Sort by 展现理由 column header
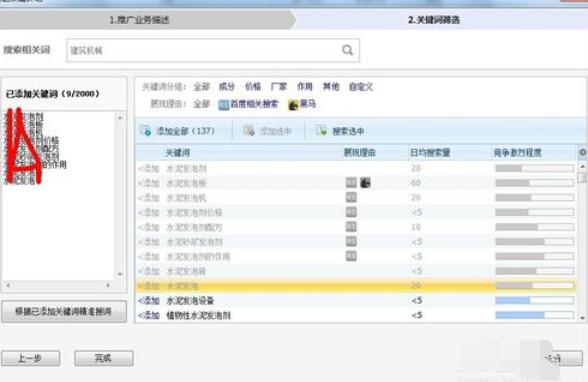 point(360,153)
